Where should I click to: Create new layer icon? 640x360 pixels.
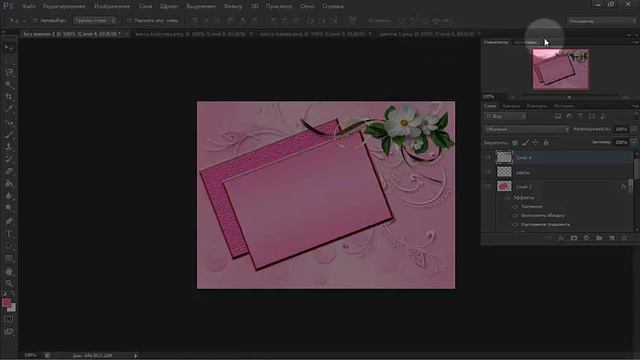[612, 238]
